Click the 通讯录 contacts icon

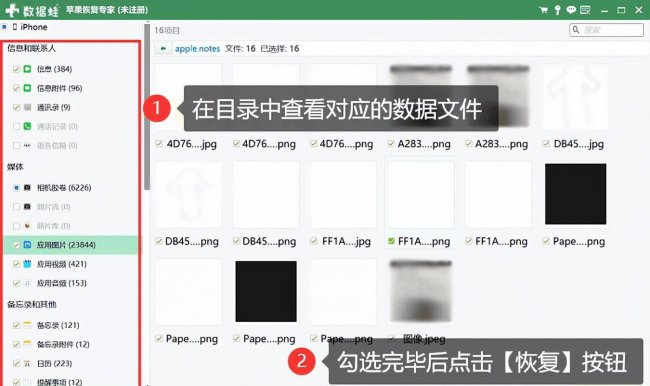coord(27,107)
